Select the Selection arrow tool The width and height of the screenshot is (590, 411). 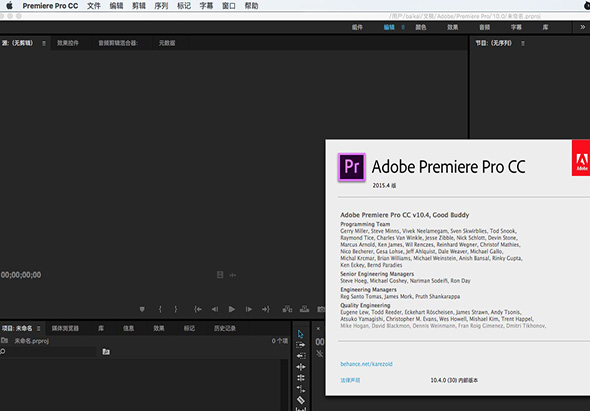(300, 334)
